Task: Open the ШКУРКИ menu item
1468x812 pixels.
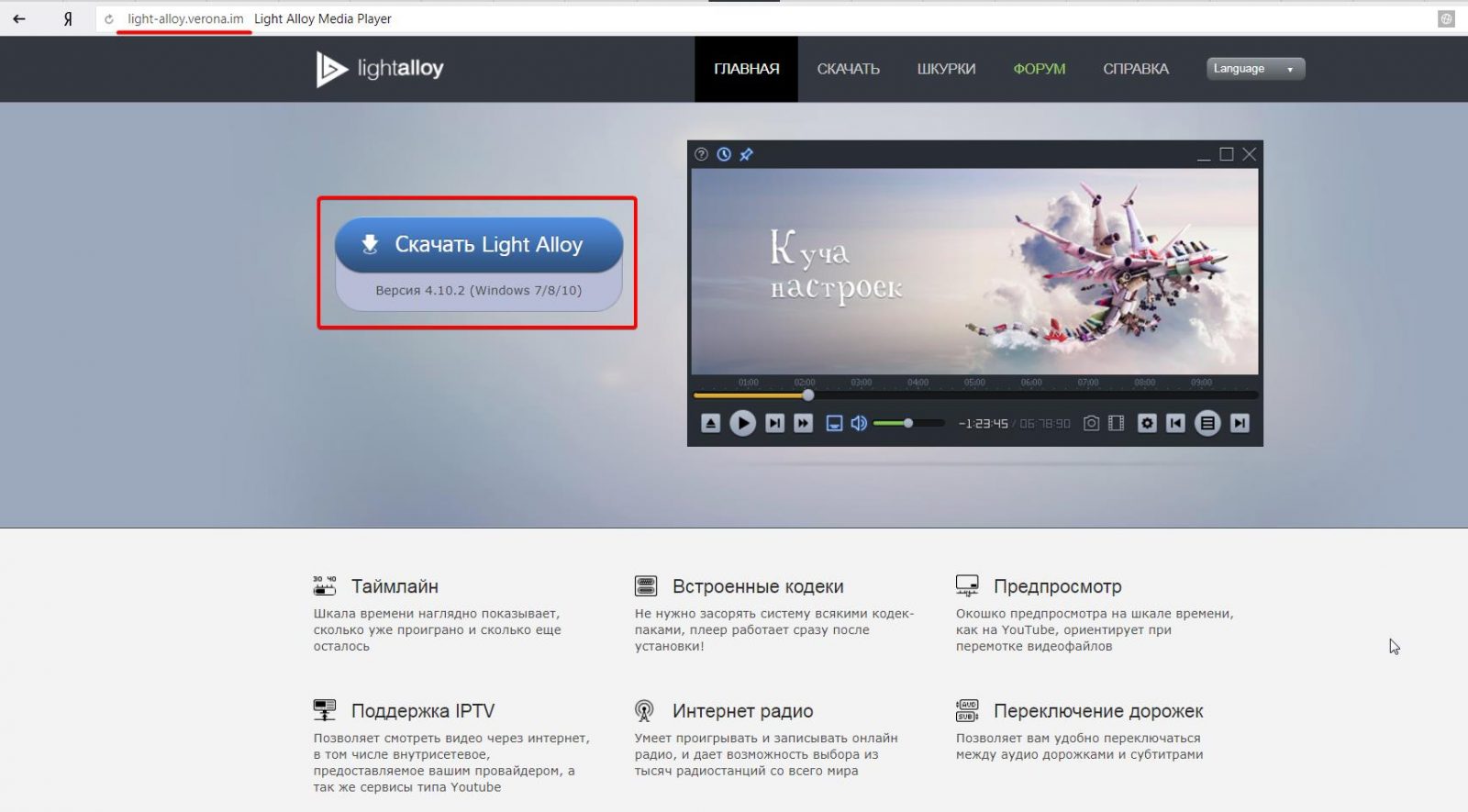Action: pyautogui.click(x=946, y=69)
